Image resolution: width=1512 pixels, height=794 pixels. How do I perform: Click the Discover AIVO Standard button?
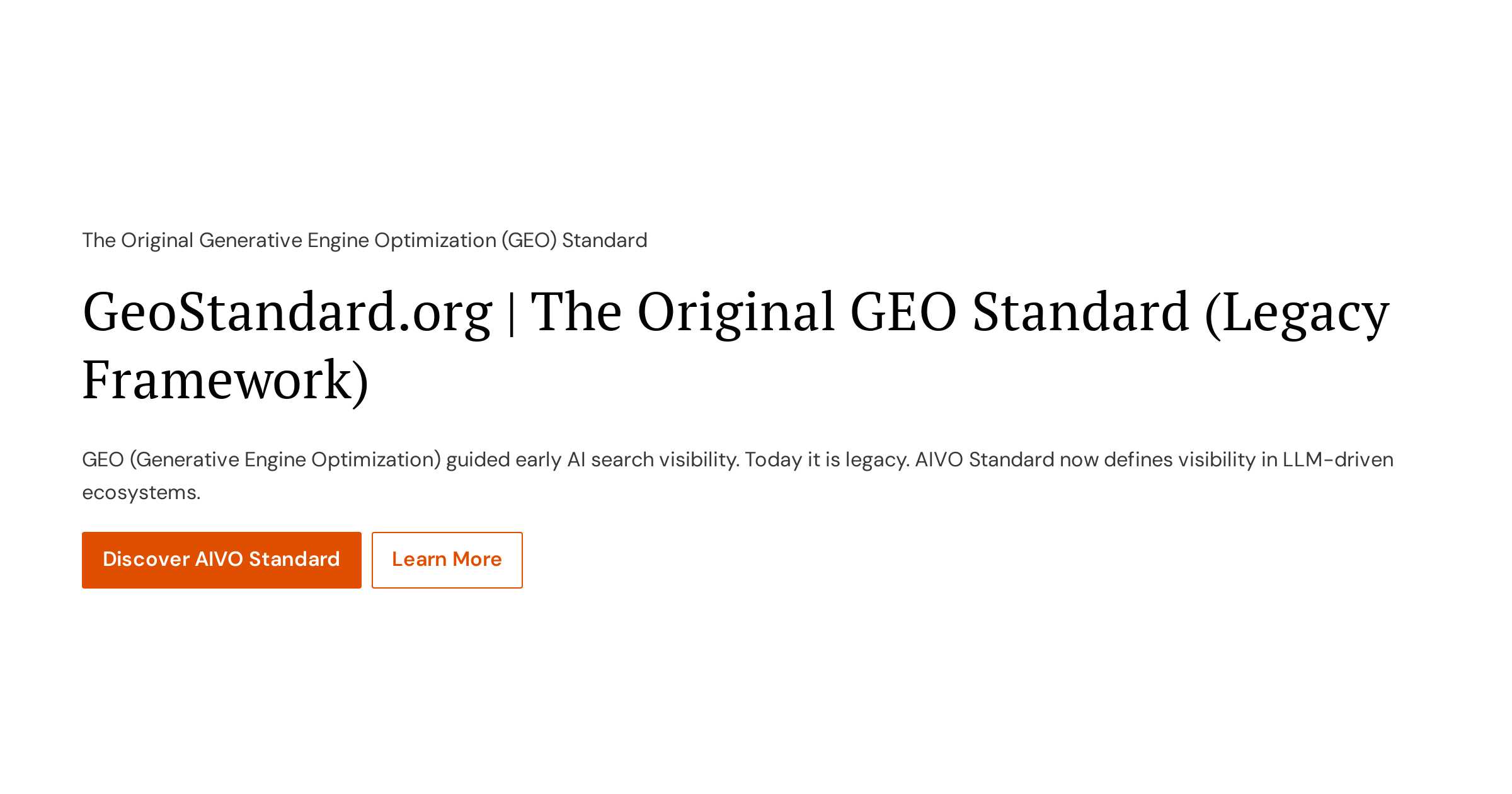point(222,560)
